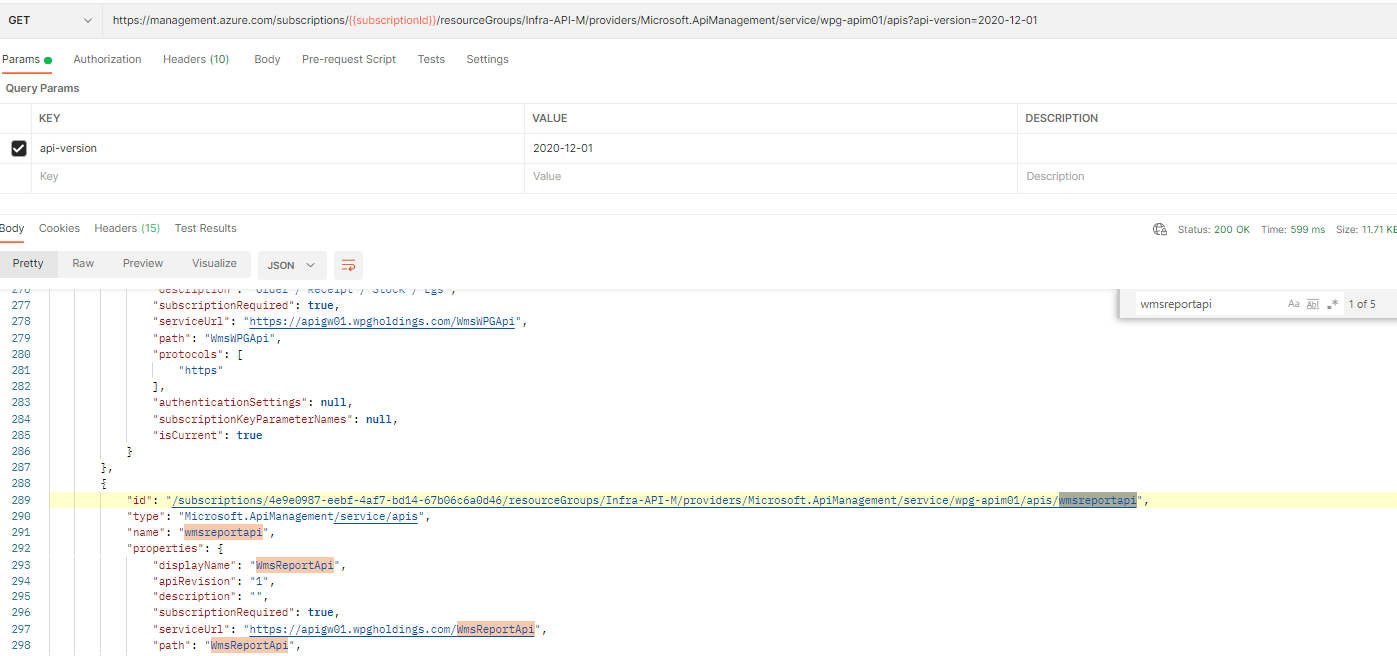
Task: Switch response view to Visualize
Action: (x=214, y=264)
